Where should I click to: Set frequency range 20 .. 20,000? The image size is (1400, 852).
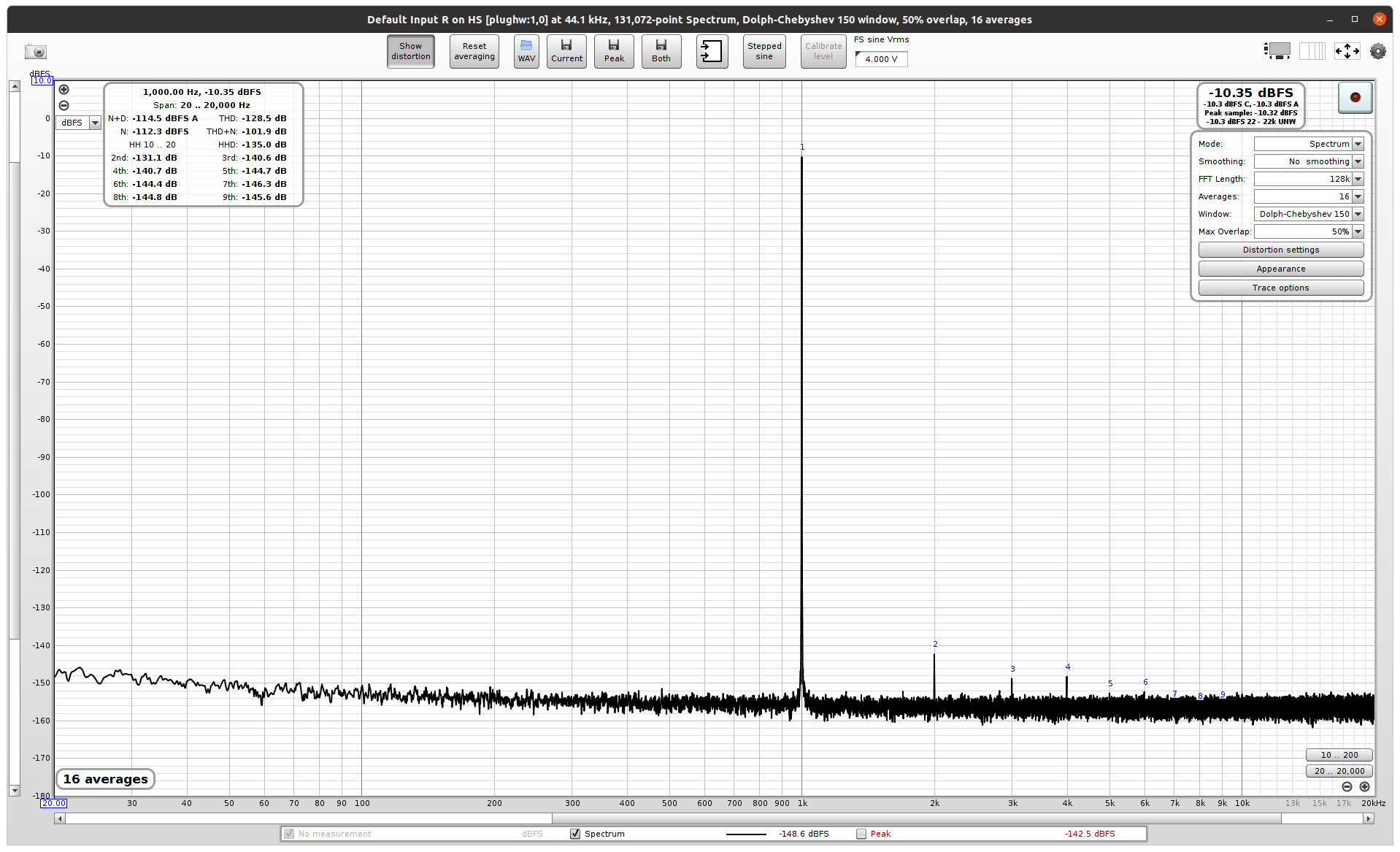(1339, 771)
